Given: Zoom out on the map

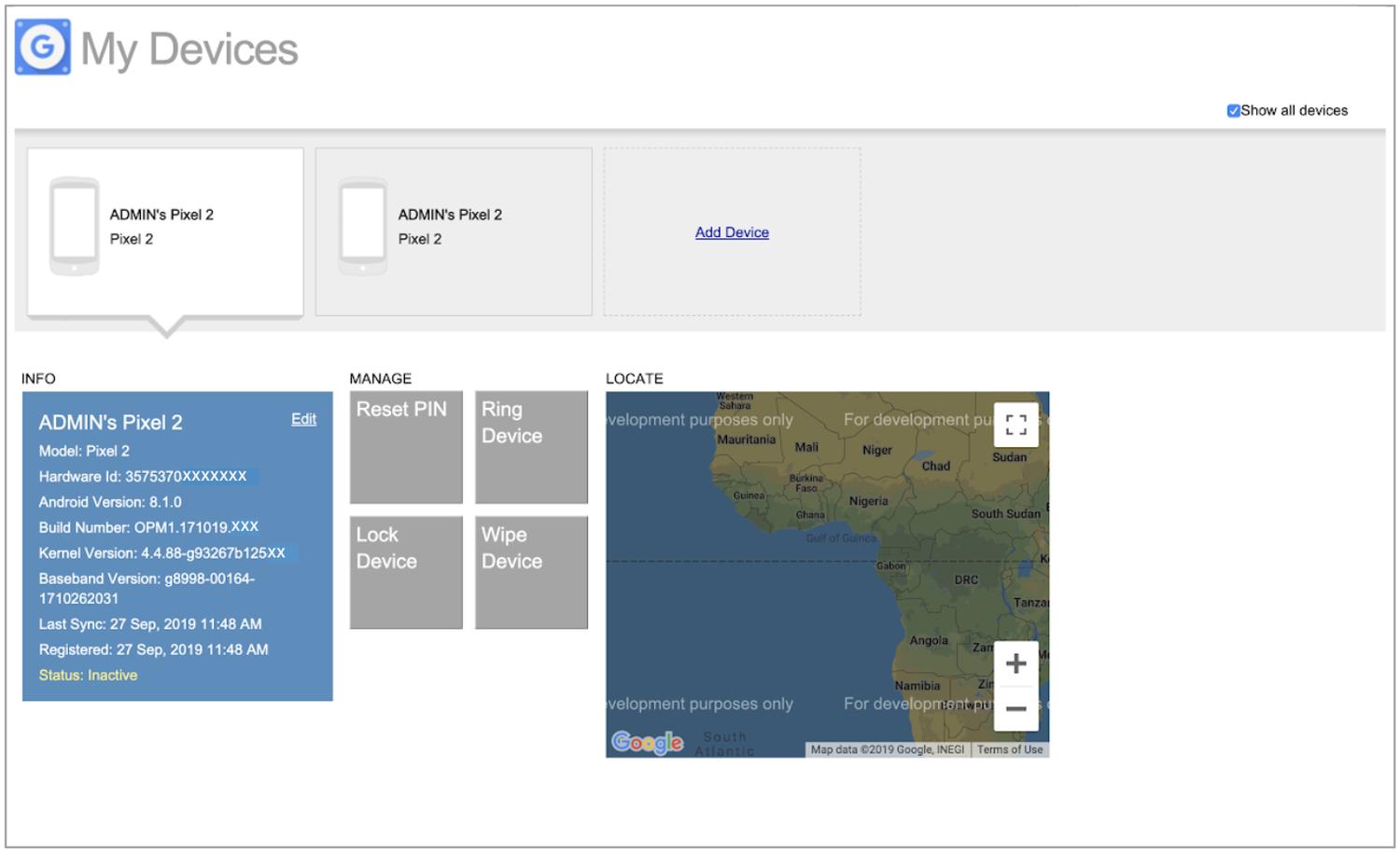Looking at the screenshot, I should [x=1015, y=709].
